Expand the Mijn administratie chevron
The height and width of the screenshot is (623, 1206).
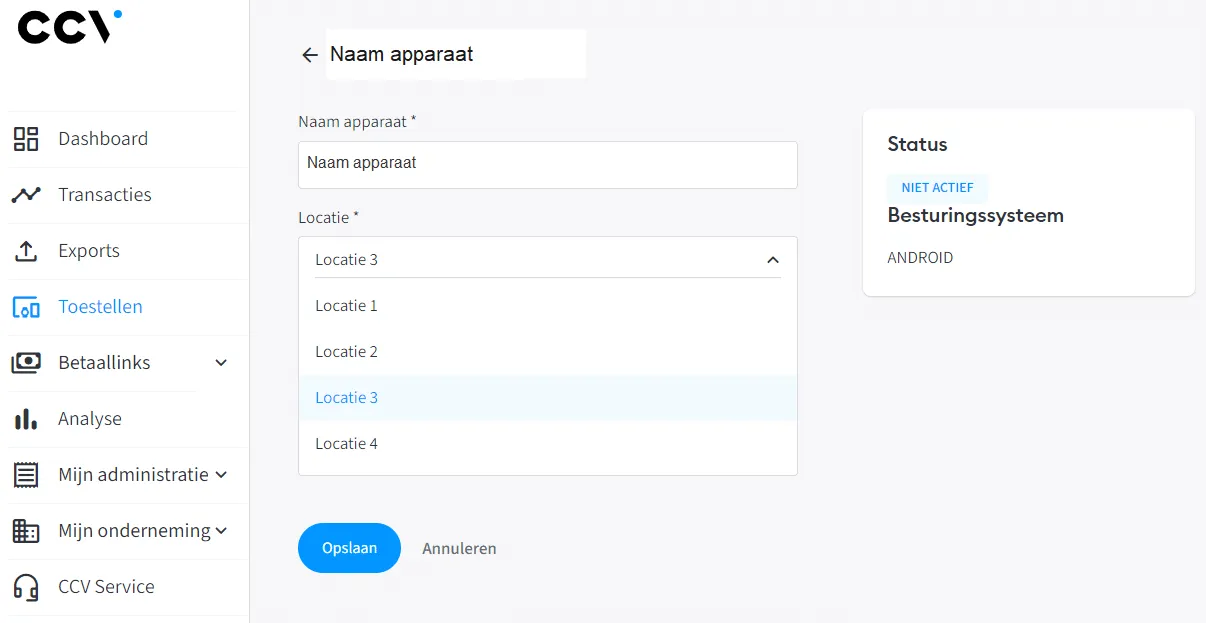click(222, 475)
